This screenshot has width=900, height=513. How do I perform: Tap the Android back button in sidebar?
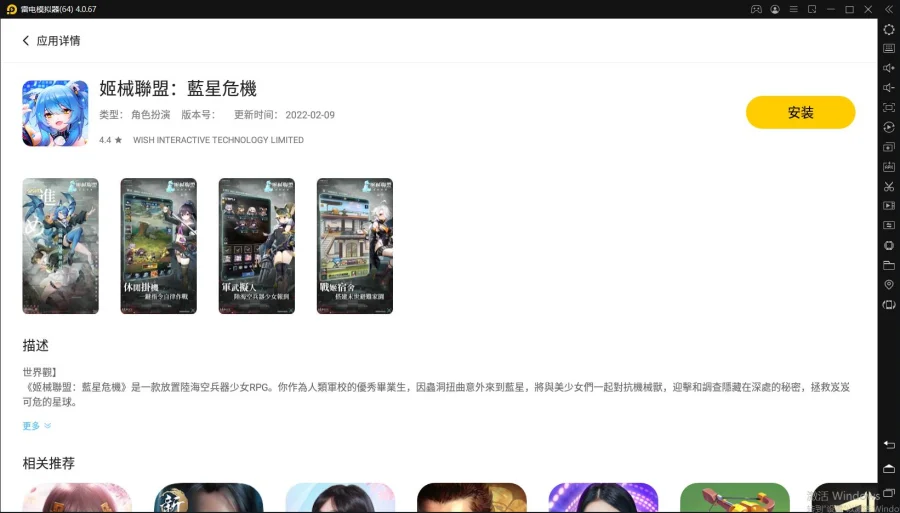click(x=889, y=445)
